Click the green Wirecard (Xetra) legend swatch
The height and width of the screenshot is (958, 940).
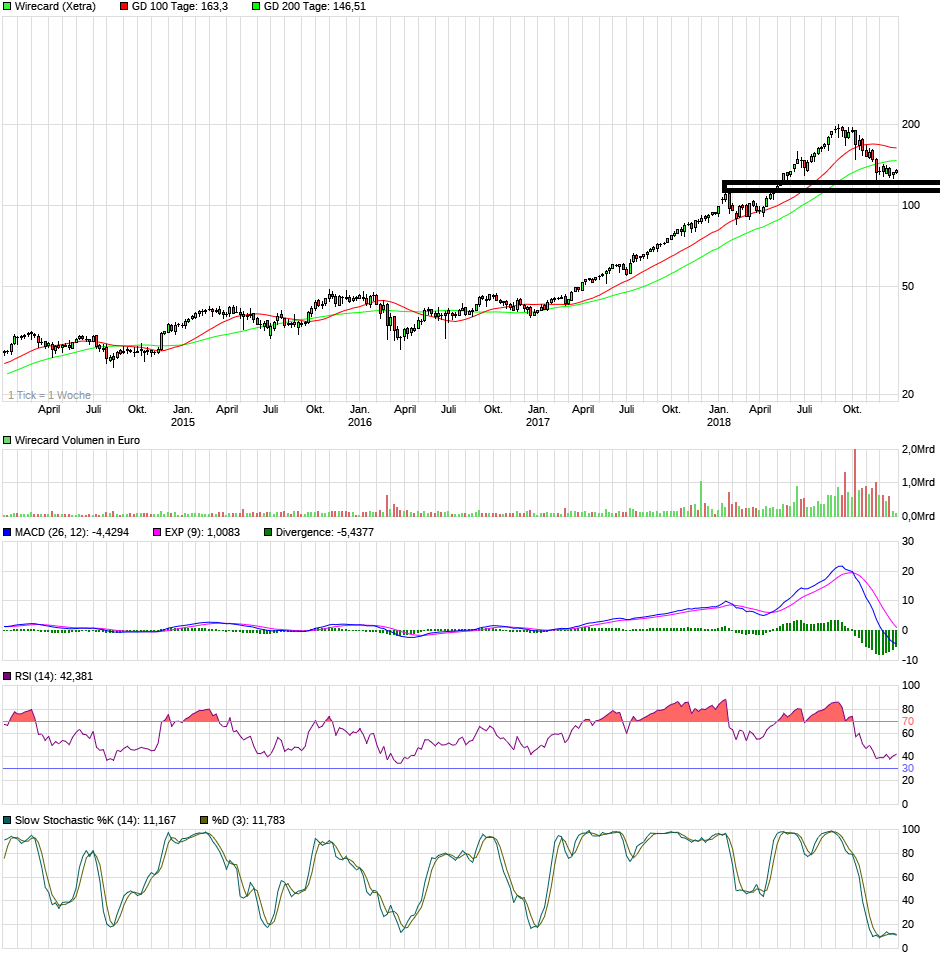[x=7, y=6]
